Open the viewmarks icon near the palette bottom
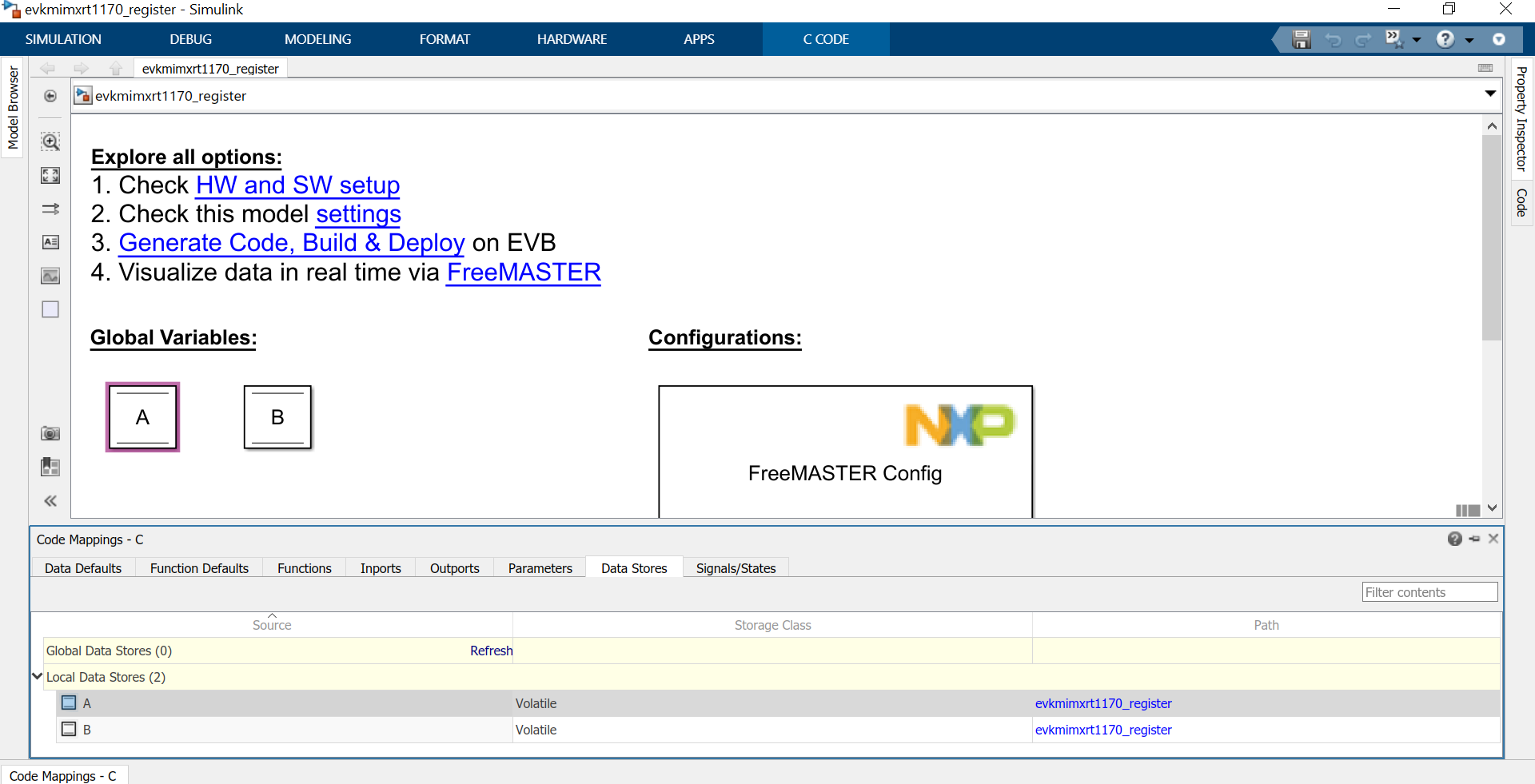The image size is (1535, 784). coord(50,468)
